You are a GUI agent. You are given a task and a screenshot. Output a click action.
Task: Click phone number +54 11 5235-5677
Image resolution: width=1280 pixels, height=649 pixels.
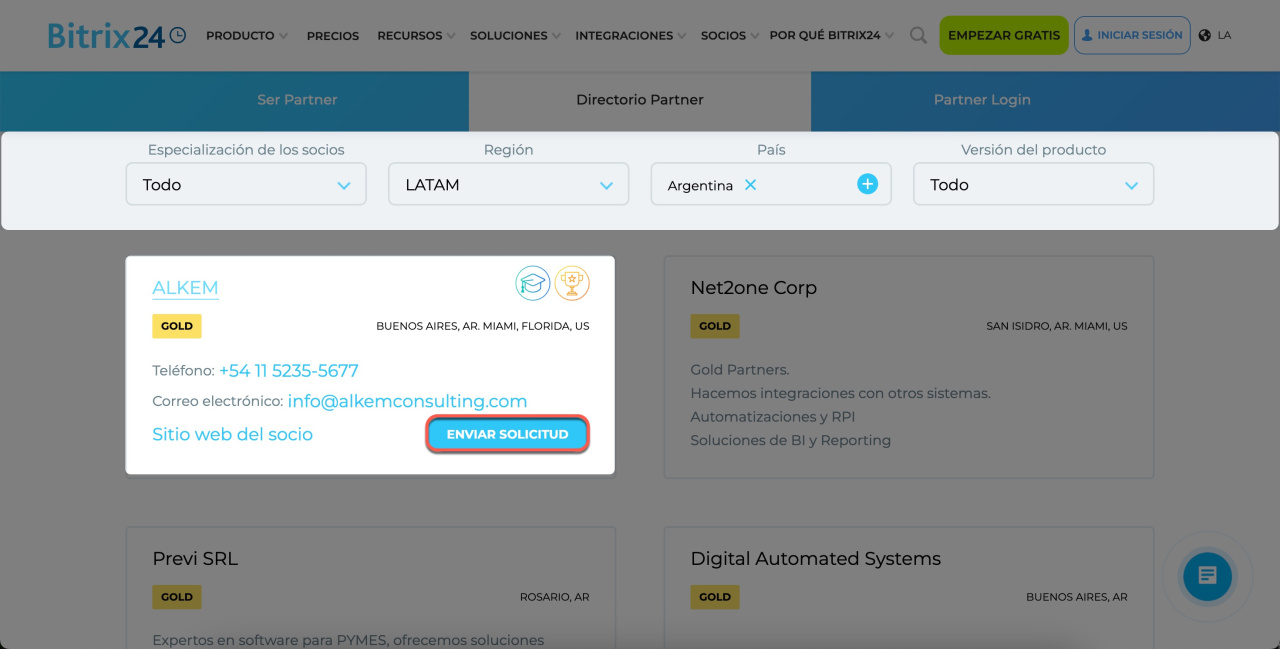pos(288,371)
